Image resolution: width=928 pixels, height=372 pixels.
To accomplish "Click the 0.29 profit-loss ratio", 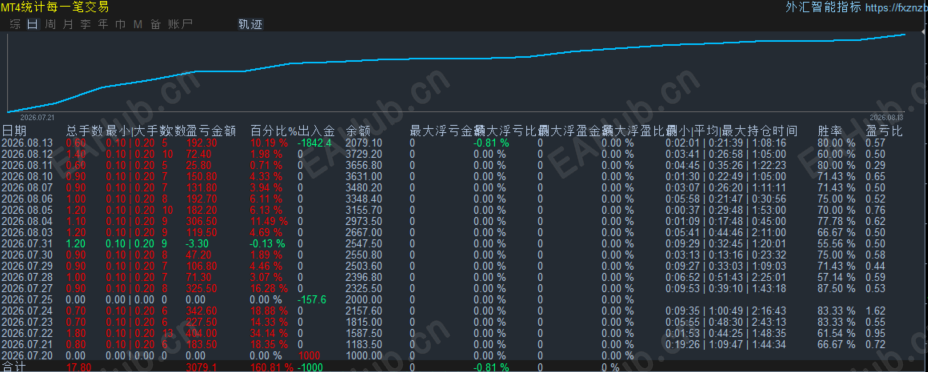I will [x=875, y=165].
